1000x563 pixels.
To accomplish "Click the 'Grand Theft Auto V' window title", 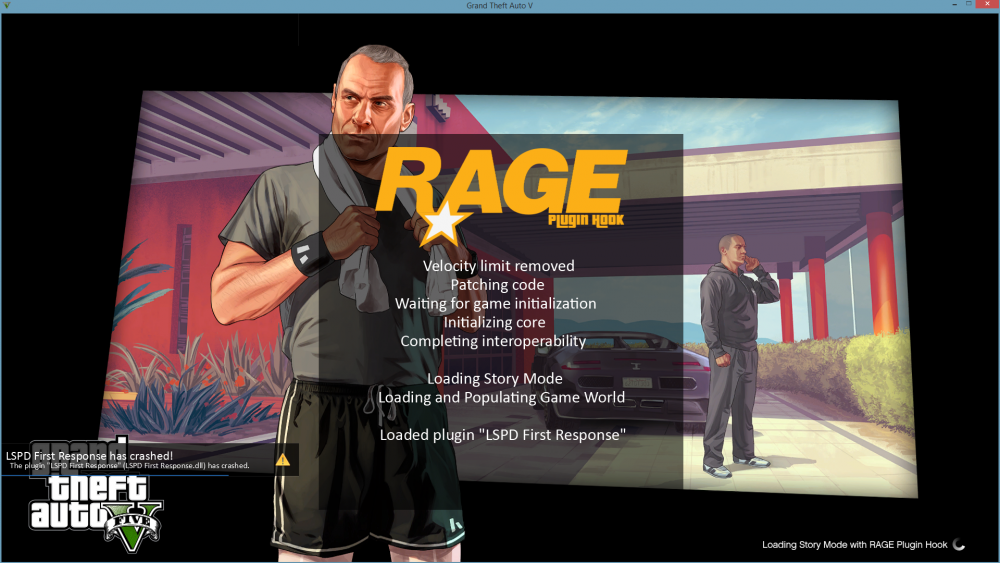I will [499, 5].
